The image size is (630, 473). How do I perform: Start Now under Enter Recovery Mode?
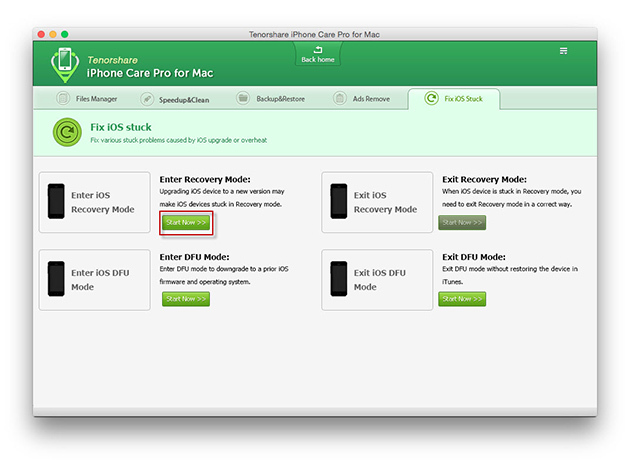[186, 222]
